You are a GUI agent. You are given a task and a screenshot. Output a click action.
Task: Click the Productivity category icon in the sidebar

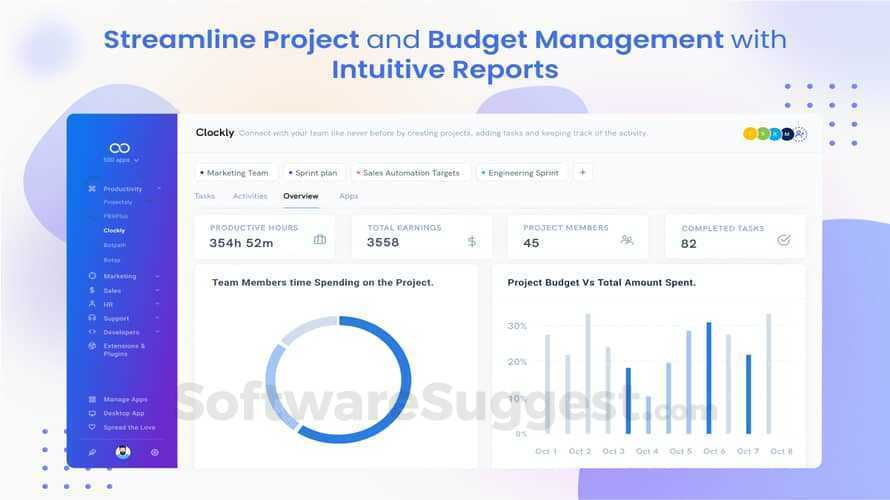[92, 188]
